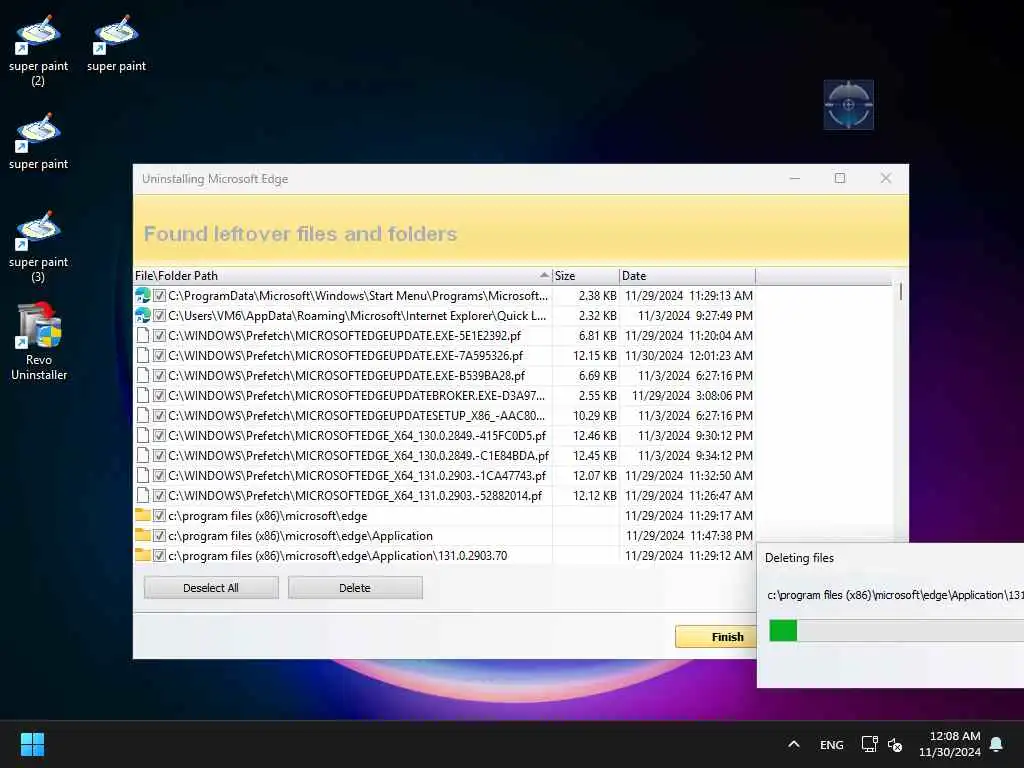Open the Revo Uninstaller desktop icon
1024x768 pixels.
click(x=39, y=341)
